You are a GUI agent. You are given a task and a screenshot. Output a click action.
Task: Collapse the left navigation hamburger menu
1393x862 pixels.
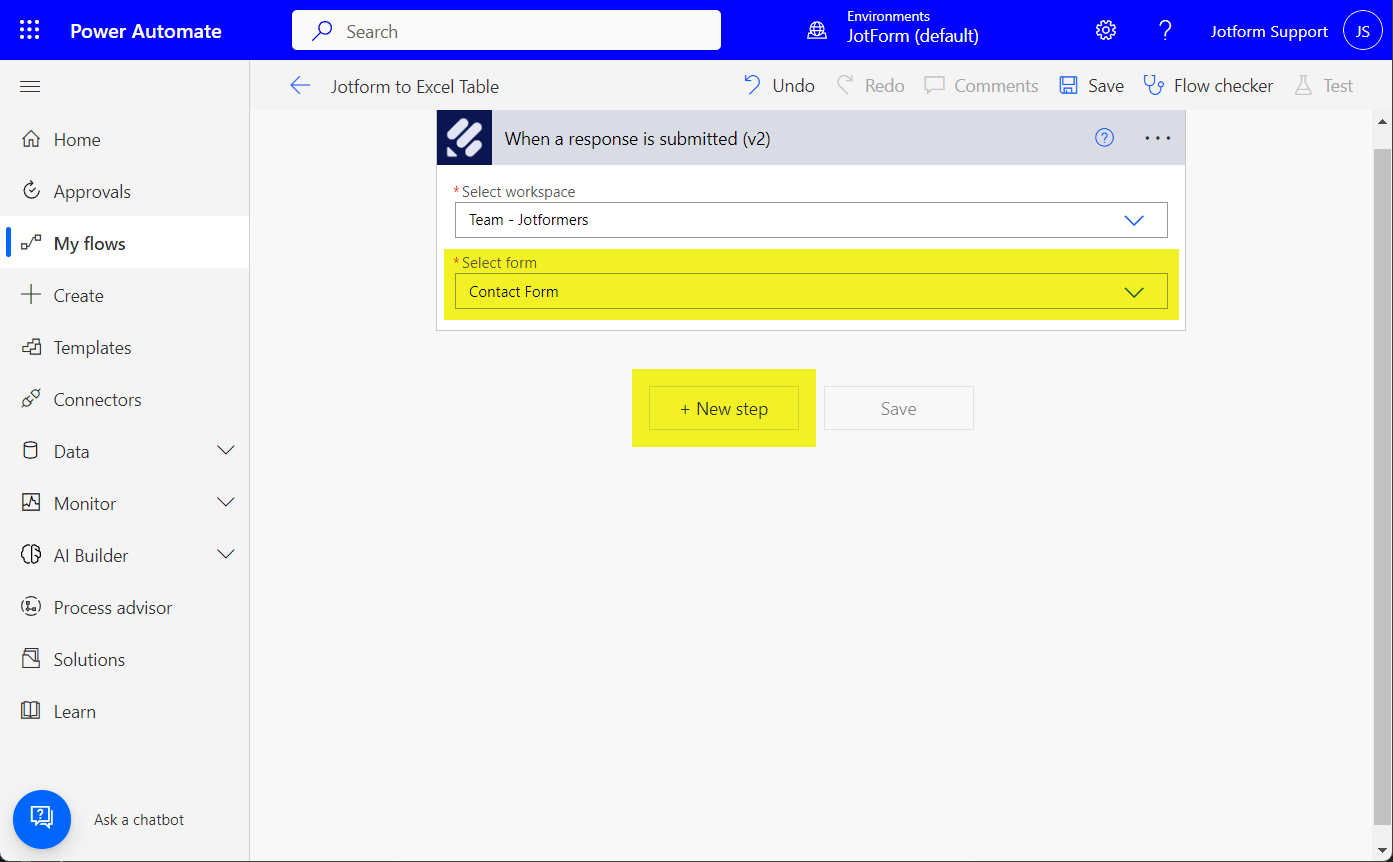30,86
